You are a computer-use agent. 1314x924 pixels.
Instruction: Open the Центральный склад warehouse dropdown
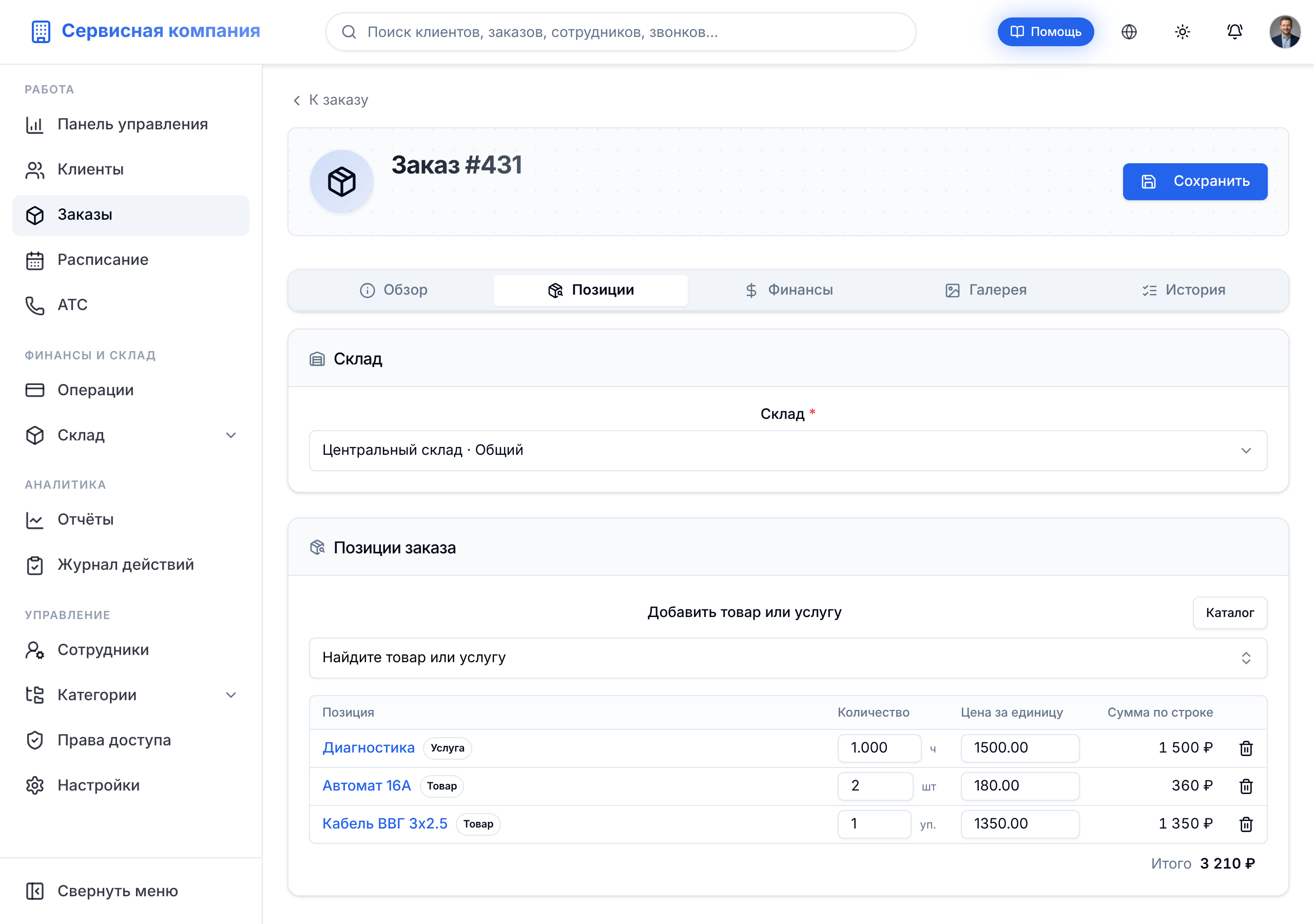[787, 451]
